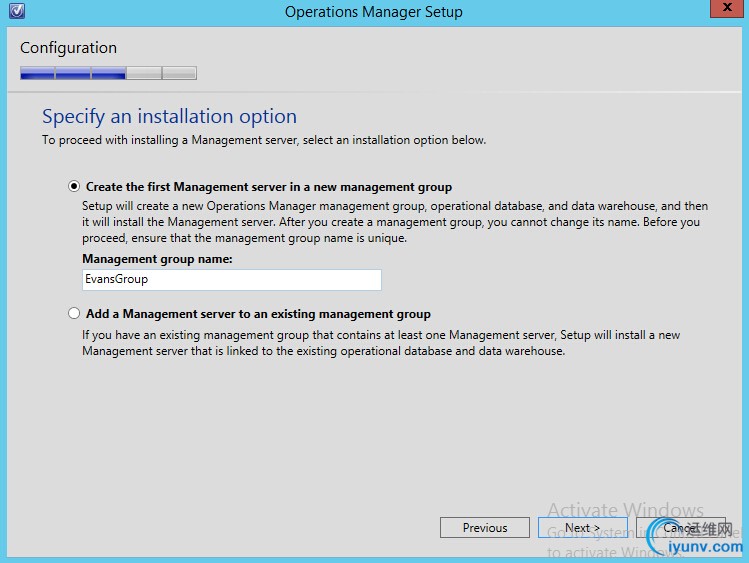This screenshot has height=563, width=749.
Task: Click the bold "Add a Management server" label text
Action: point(258,314)
